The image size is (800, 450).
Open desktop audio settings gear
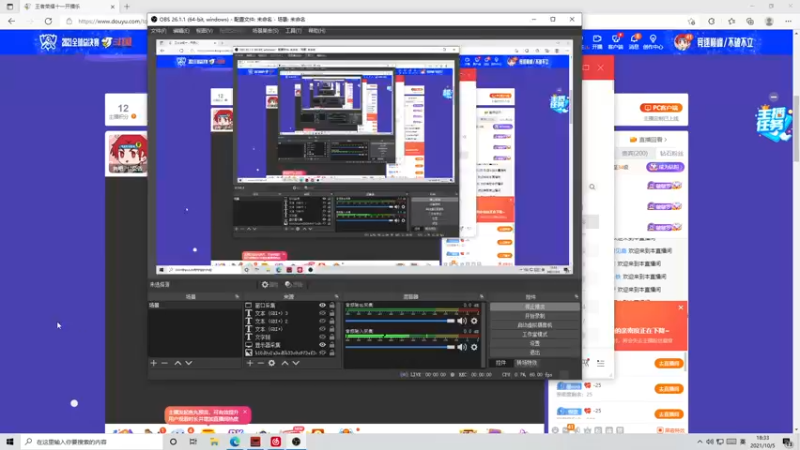pos(474,321)
